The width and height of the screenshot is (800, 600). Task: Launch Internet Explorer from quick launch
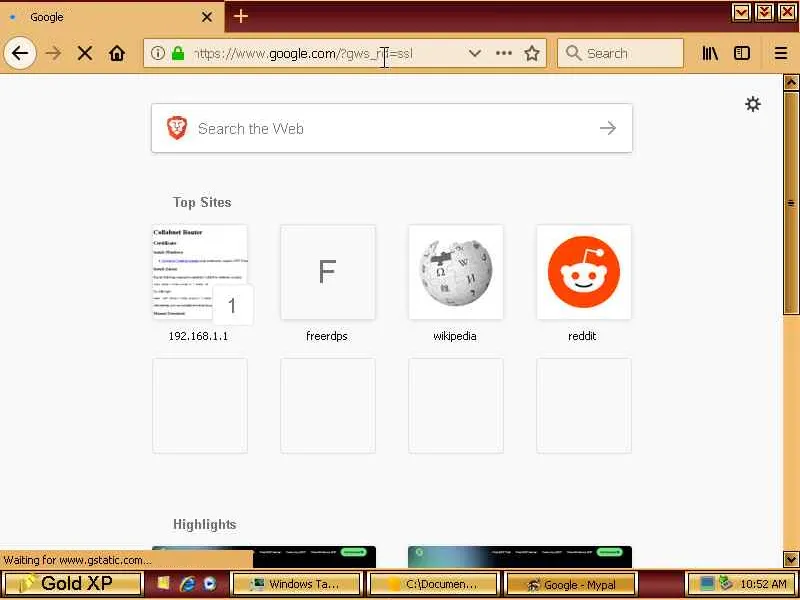pos(188,584)
